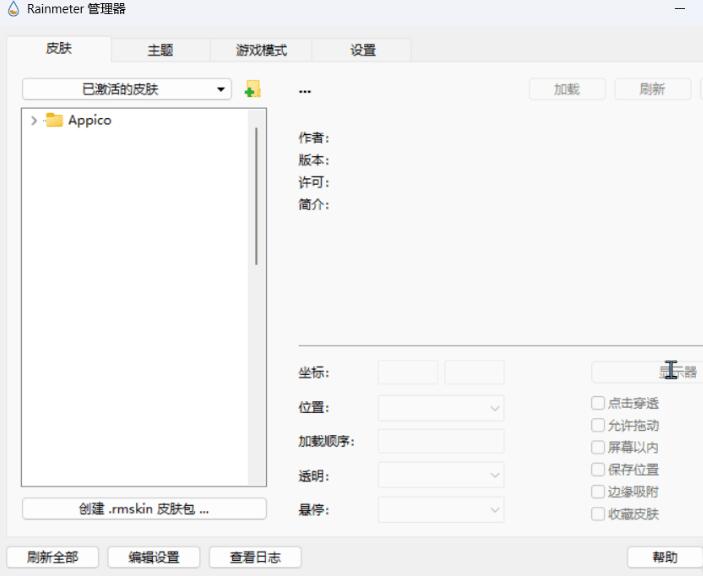
Task: Click the Rainmeter raindrop icon in title bar
Action: pyautogui.click(x=13, y=9)
